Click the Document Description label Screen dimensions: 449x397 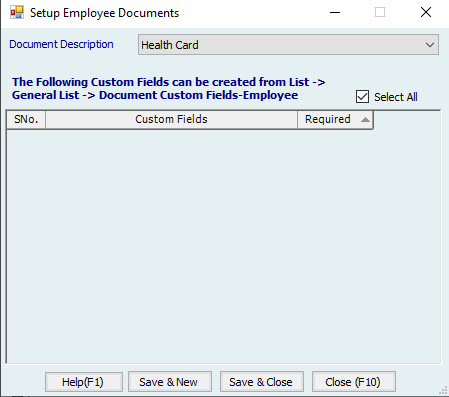pos(61,44)
